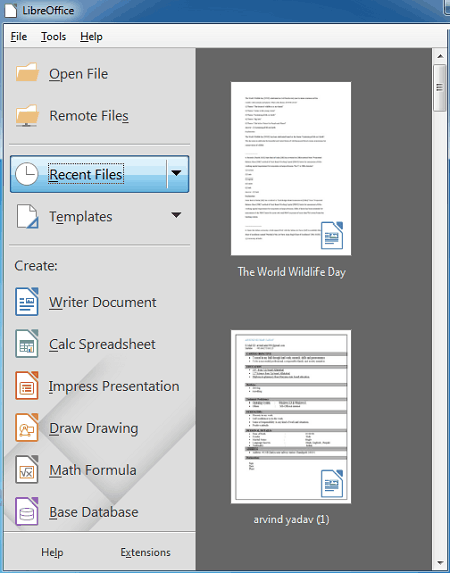Click the Recent Files clock icon
Screen dimensions: 450x573
[26, 174]
